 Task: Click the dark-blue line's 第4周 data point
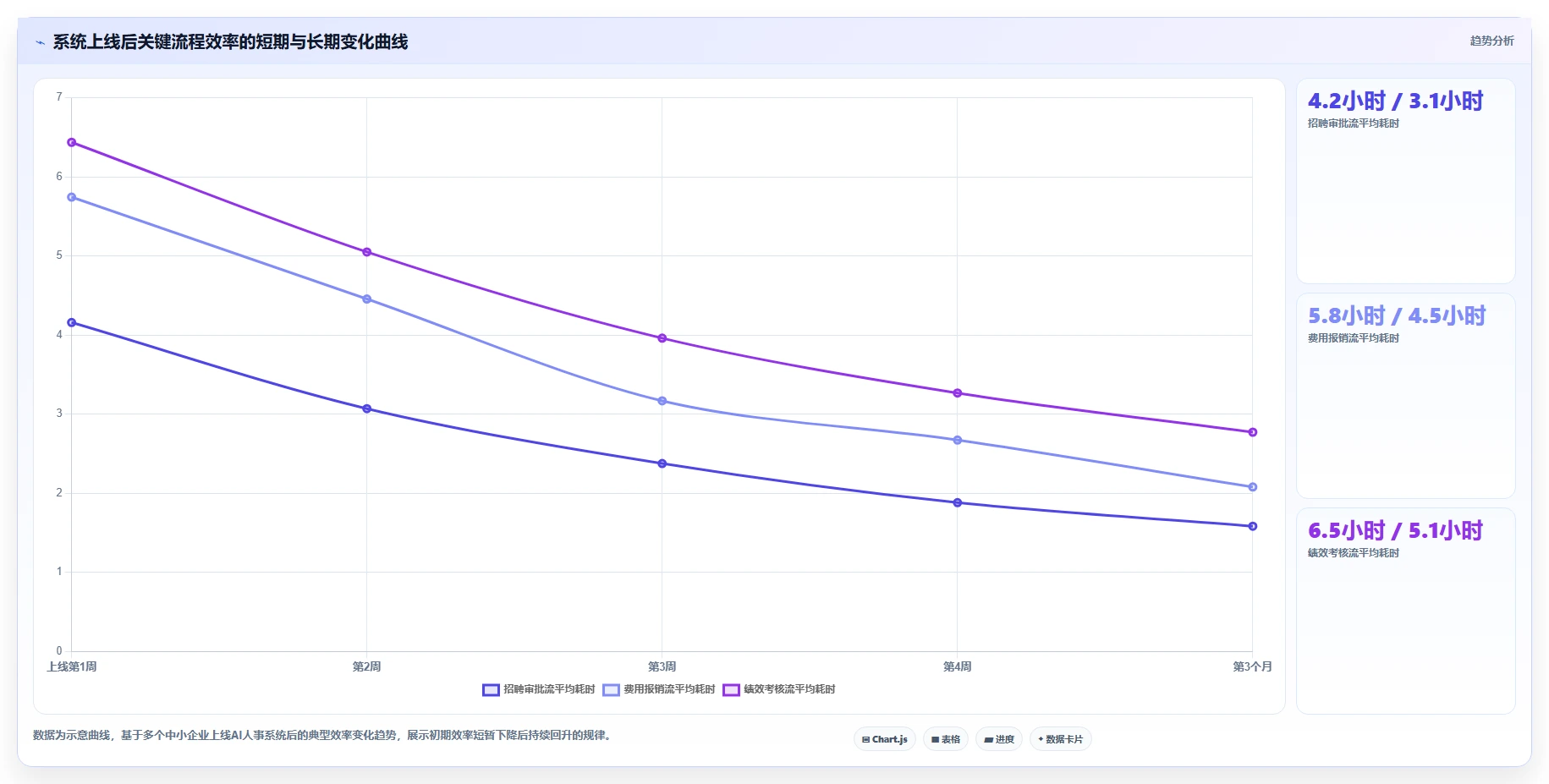(958, 502)
